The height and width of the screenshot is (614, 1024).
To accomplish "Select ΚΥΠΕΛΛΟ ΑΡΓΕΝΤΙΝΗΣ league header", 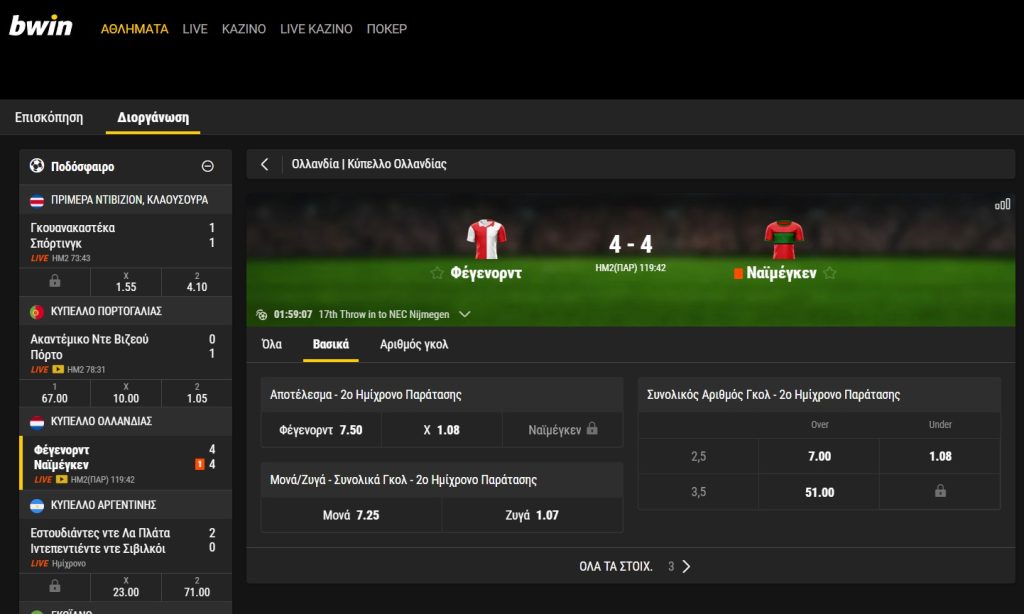I will coord(125,505).
